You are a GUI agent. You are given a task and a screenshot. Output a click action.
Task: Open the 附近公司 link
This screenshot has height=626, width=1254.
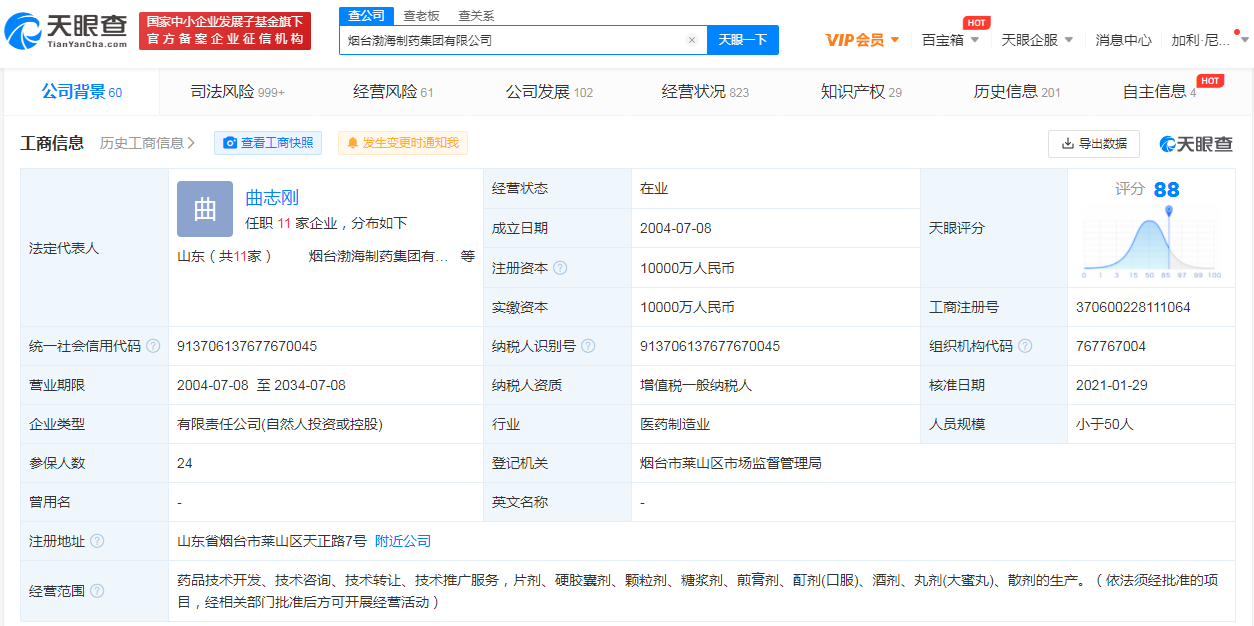(x=401, y=540)
